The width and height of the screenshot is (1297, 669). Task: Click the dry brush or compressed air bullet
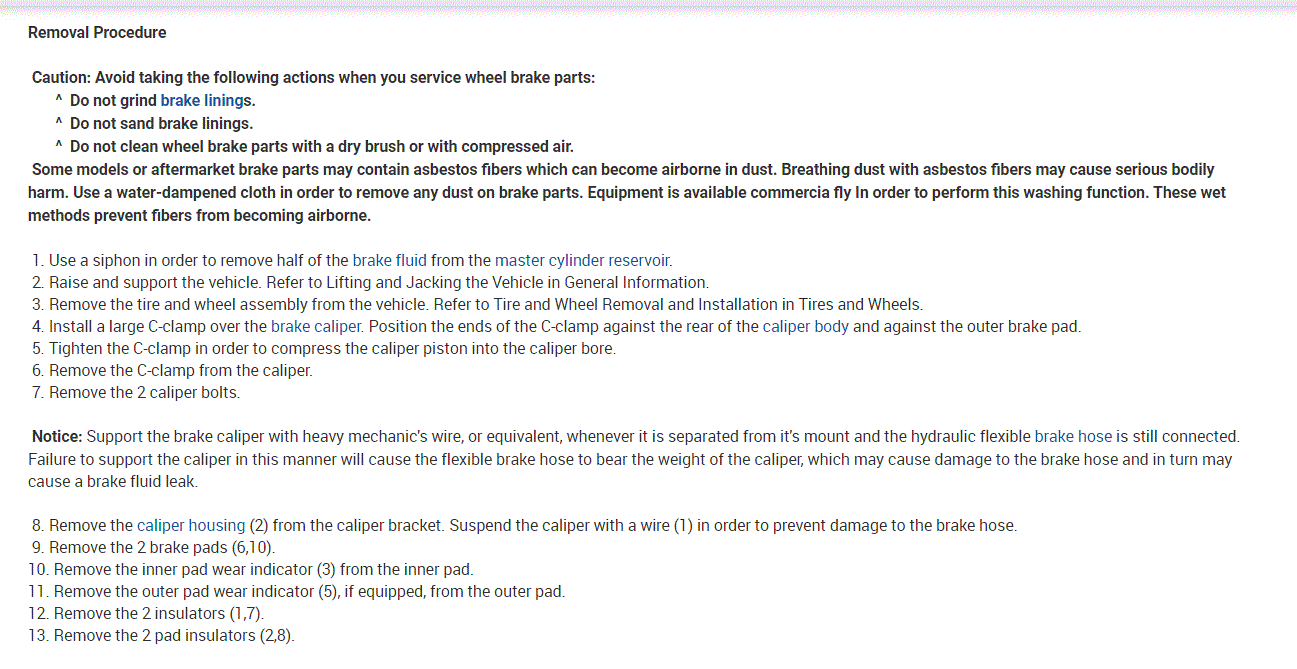pos(321,146)
